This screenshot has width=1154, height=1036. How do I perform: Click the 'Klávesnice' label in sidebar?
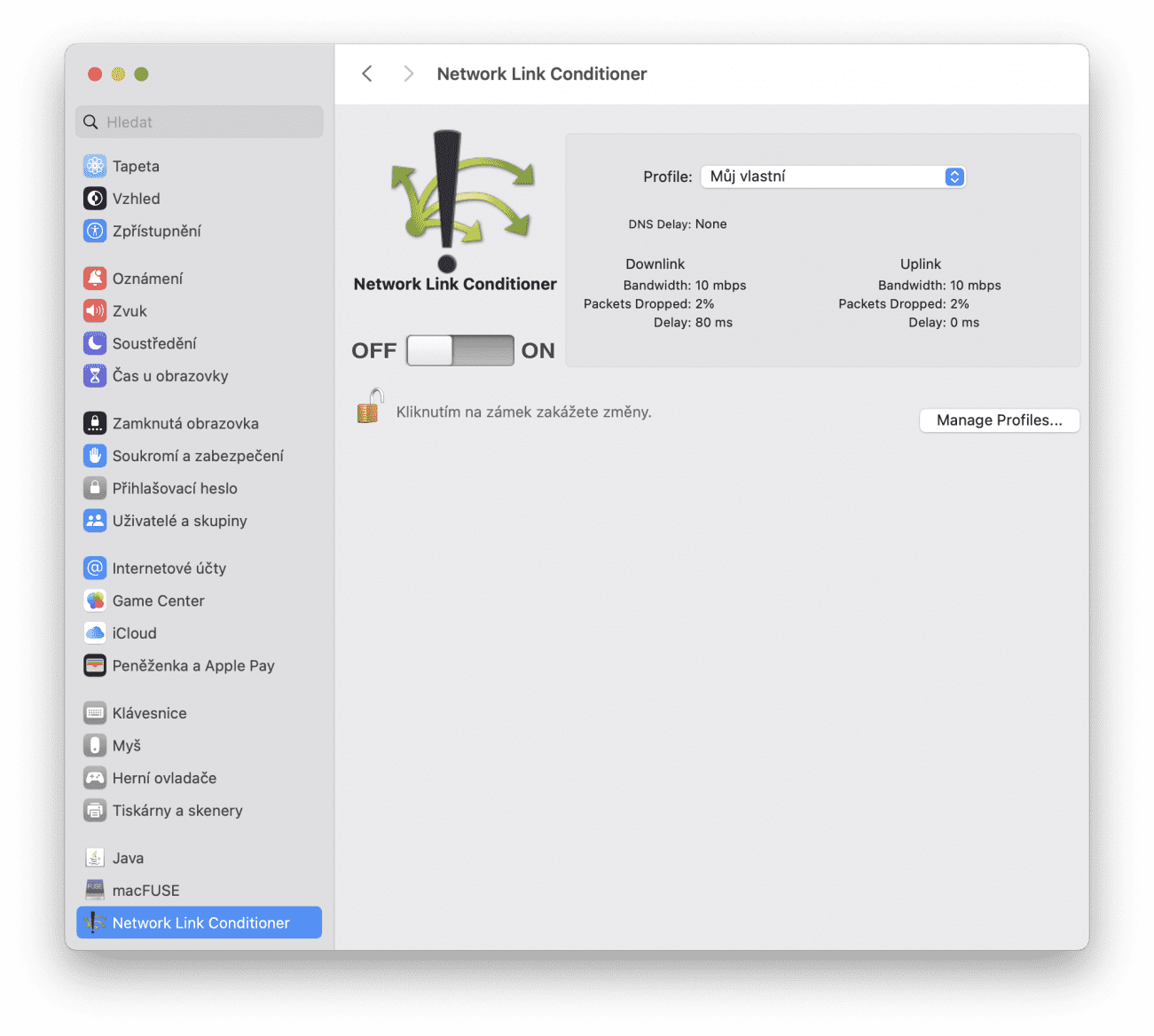[x=150, y=713]
